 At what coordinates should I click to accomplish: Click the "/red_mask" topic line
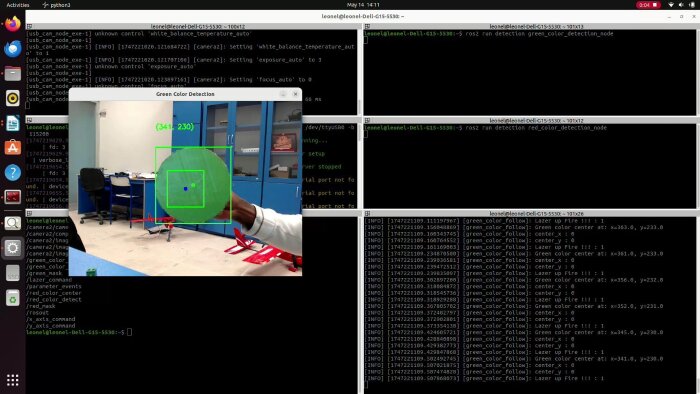[41, 306]
